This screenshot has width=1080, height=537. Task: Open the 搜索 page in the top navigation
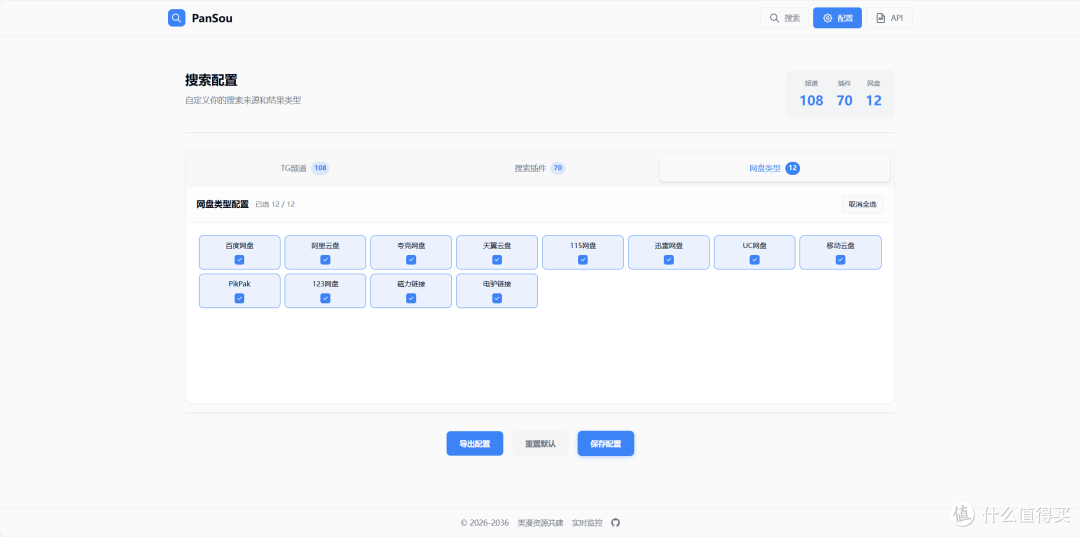[784, 18]
